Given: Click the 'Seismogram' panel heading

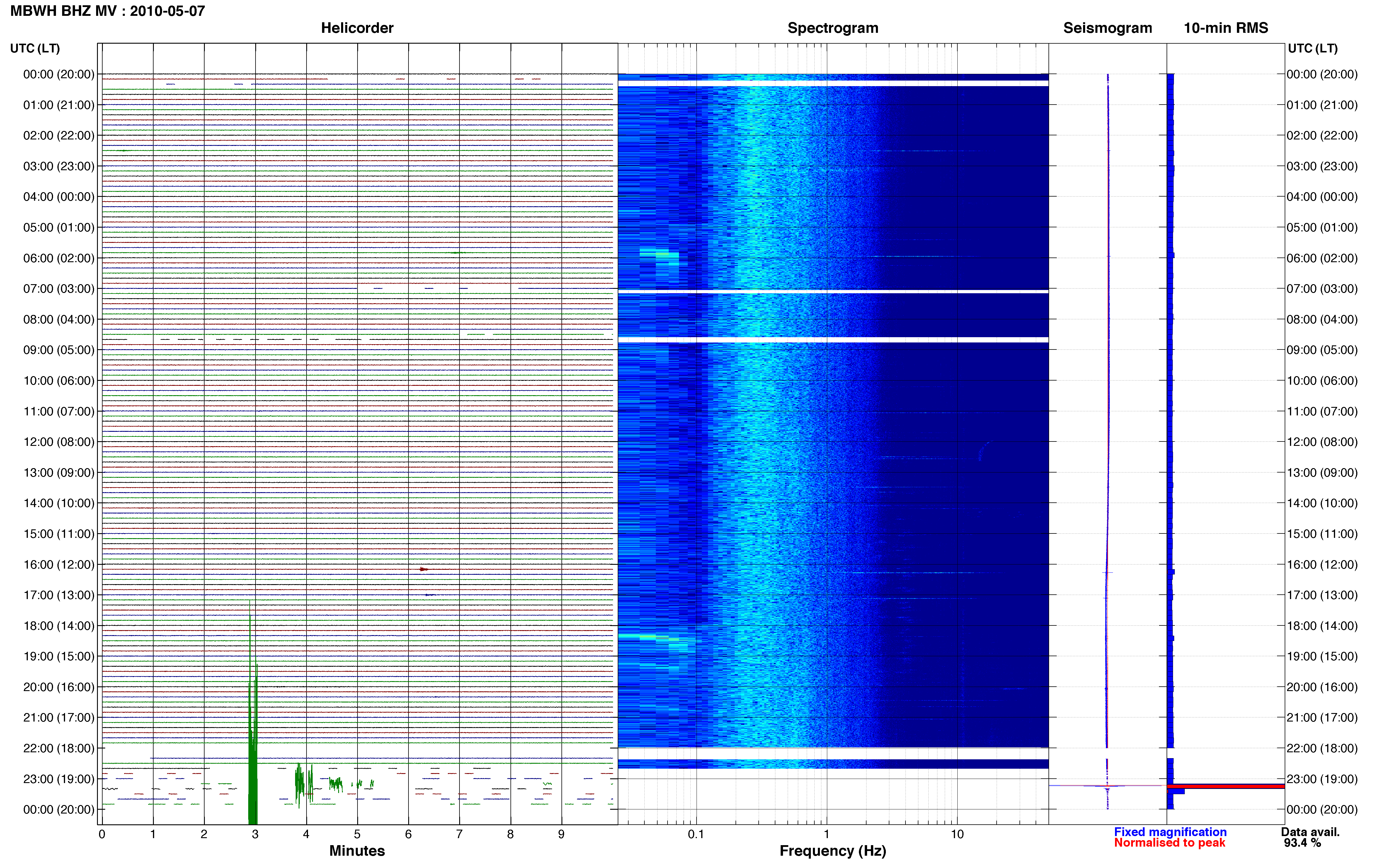Looking at the screenshot, I should [1107, 28].
